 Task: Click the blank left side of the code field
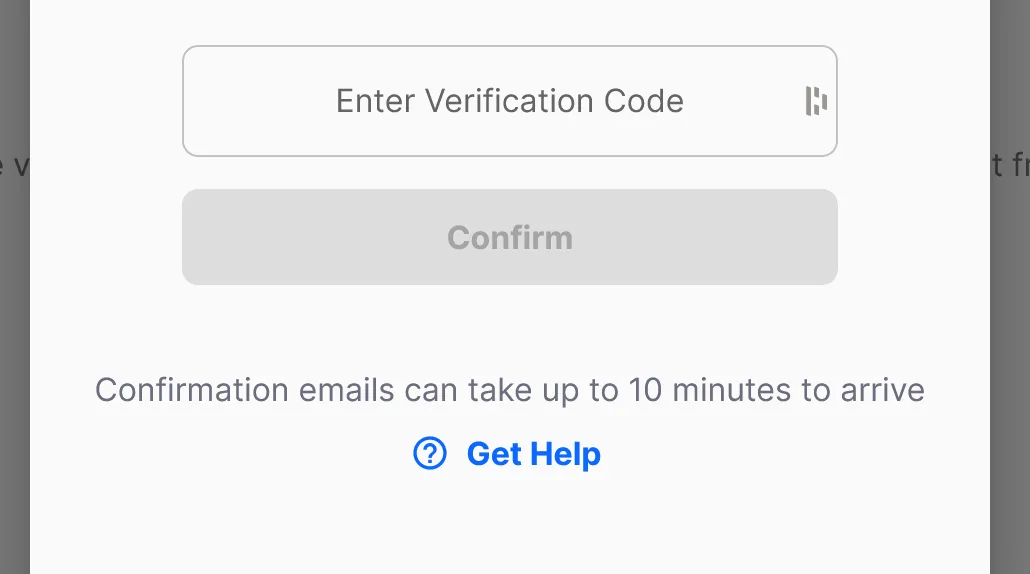(259, 101)
